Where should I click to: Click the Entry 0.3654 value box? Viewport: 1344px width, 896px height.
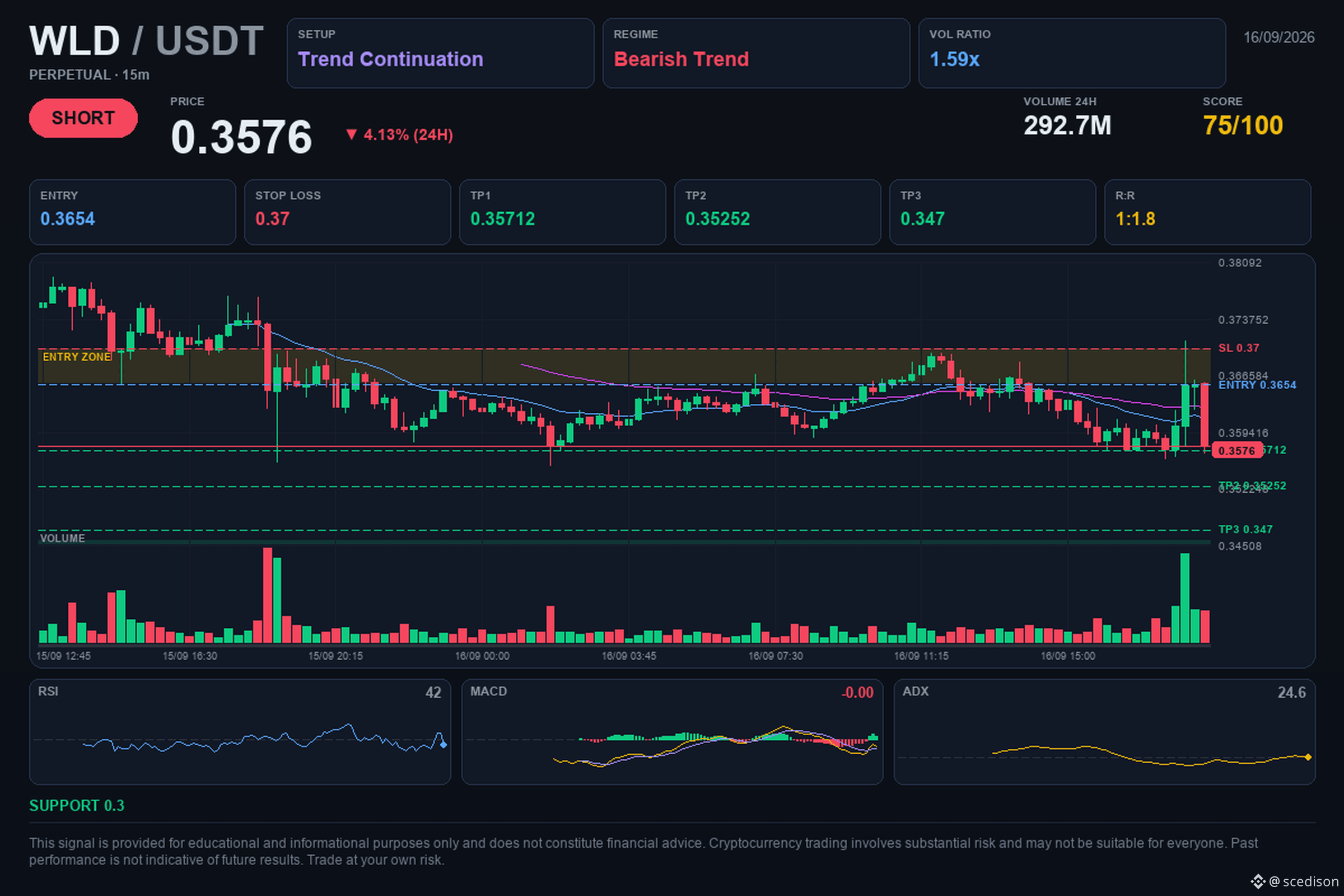pyautogui.click(x=133, y=212)
